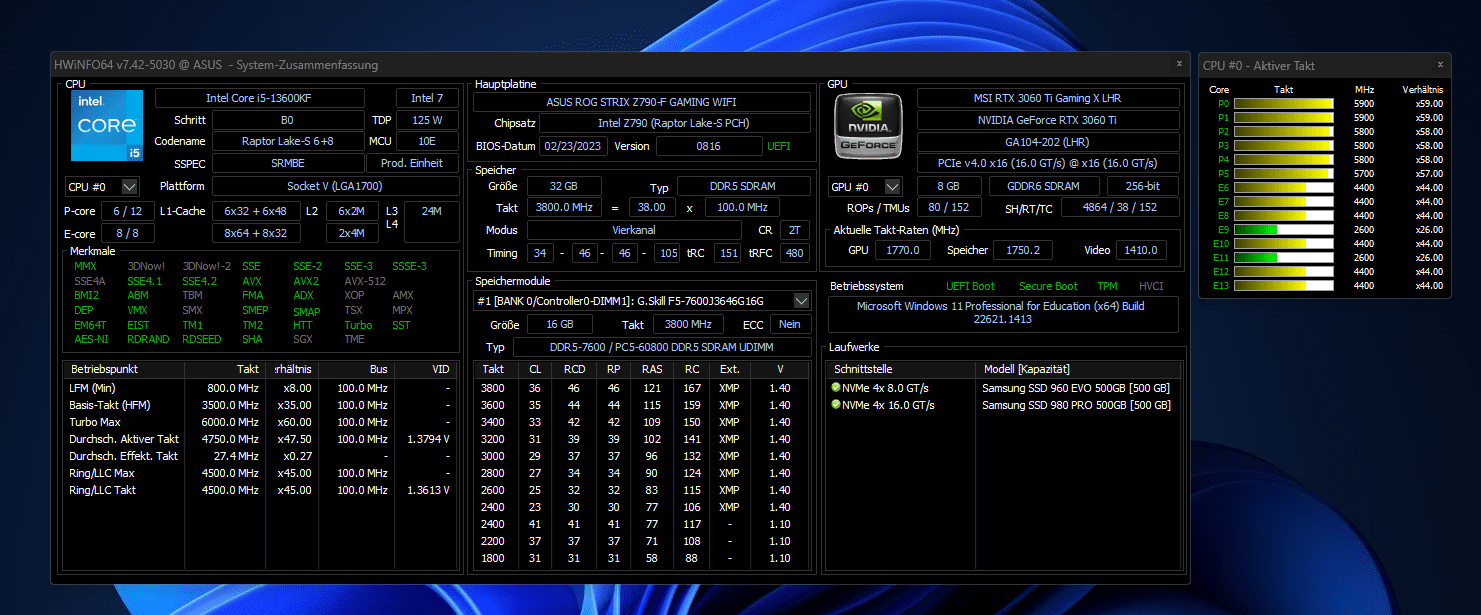This screenshot has width=1481, height=615.
Task: Click the Betriebspunkt column header
Action: click(124, 369)
